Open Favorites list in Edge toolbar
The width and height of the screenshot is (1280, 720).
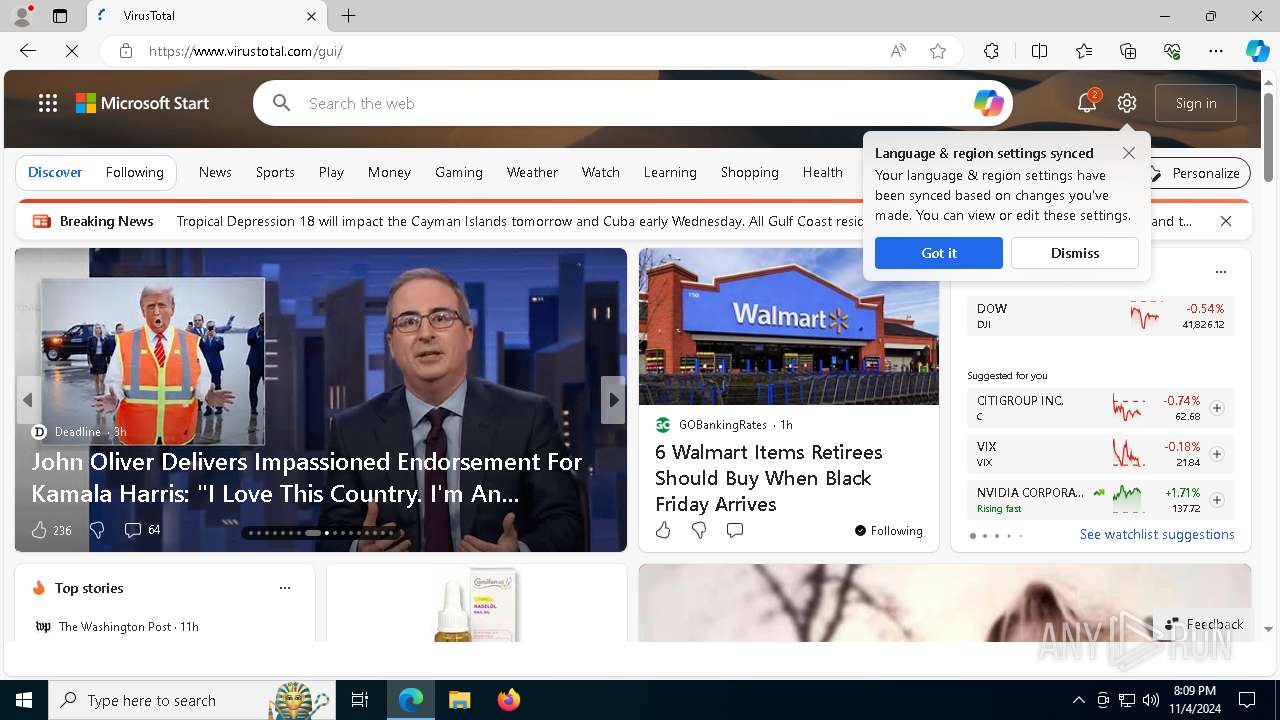coord(1084,51)
